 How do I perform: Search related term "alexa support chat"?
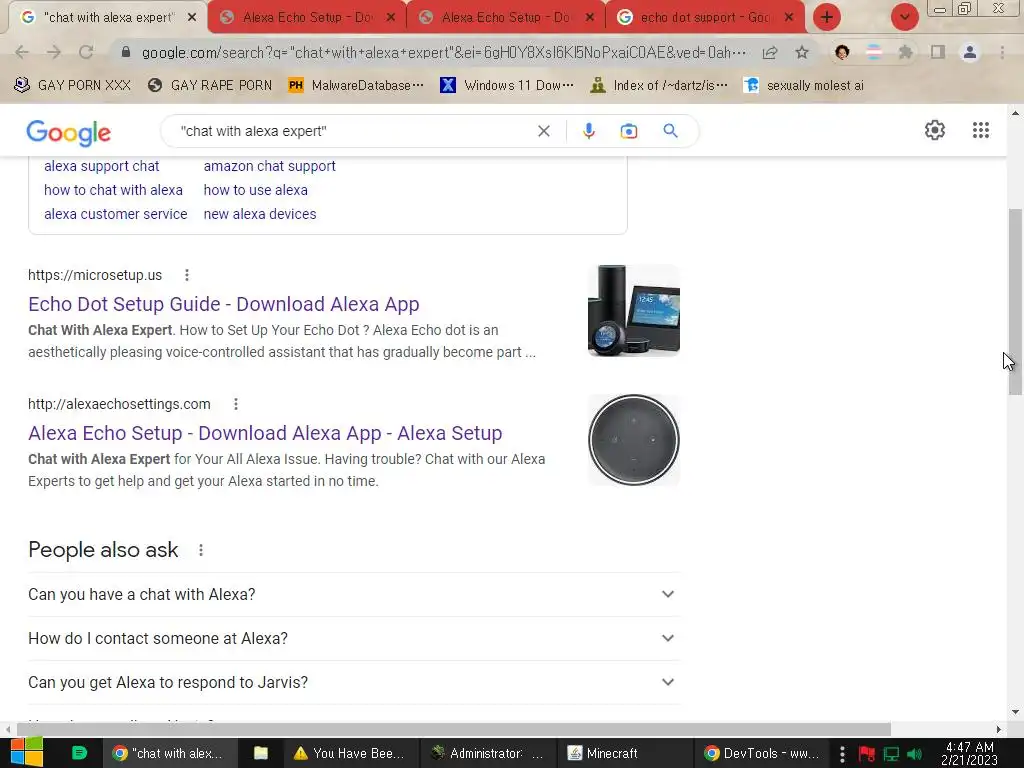coord(101,167)
